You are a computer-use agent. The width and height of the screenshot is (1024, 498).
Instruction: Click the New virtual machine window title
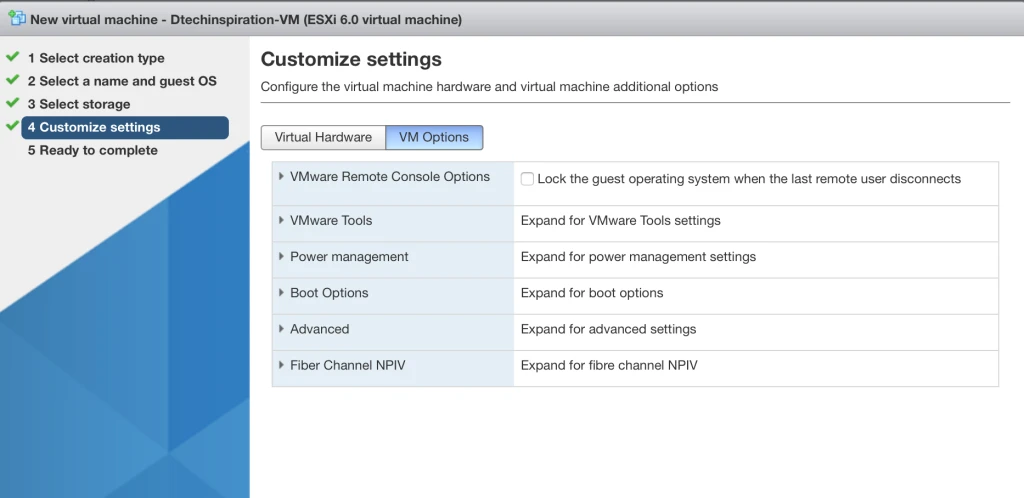(x=246, y=20)
